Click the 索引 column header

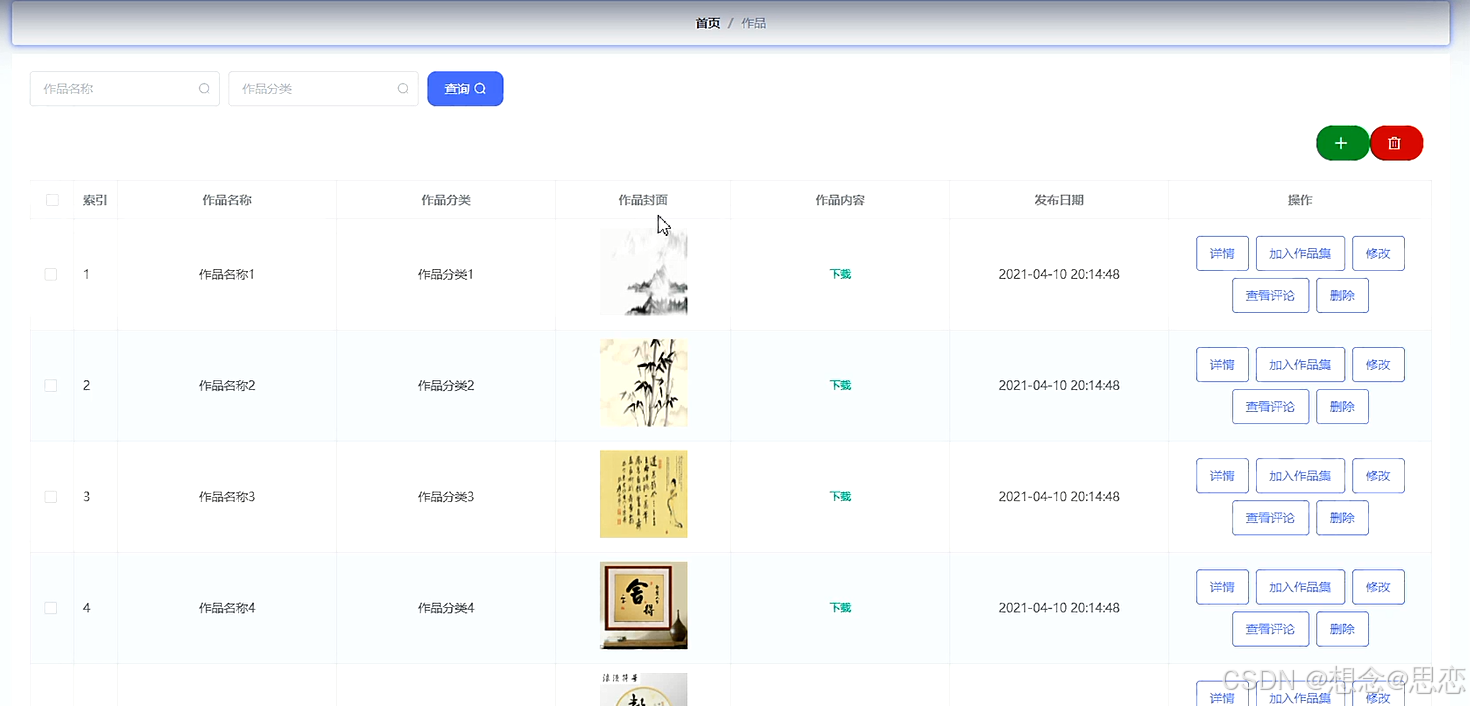pyautogui.click(x=95, y=200)
